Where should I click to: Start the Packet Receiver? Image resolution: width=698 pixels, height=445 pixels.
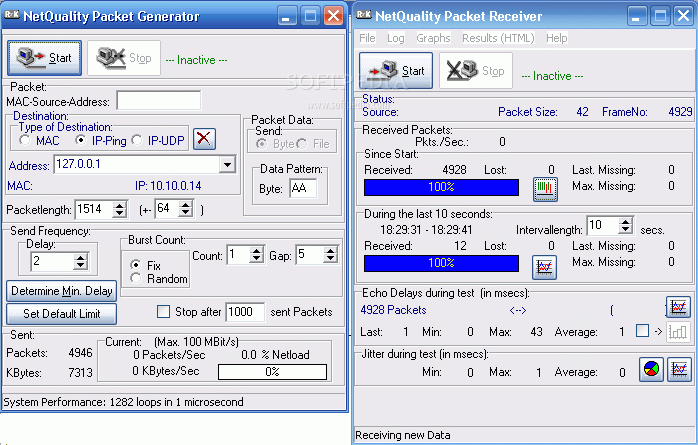click(396, 71)
